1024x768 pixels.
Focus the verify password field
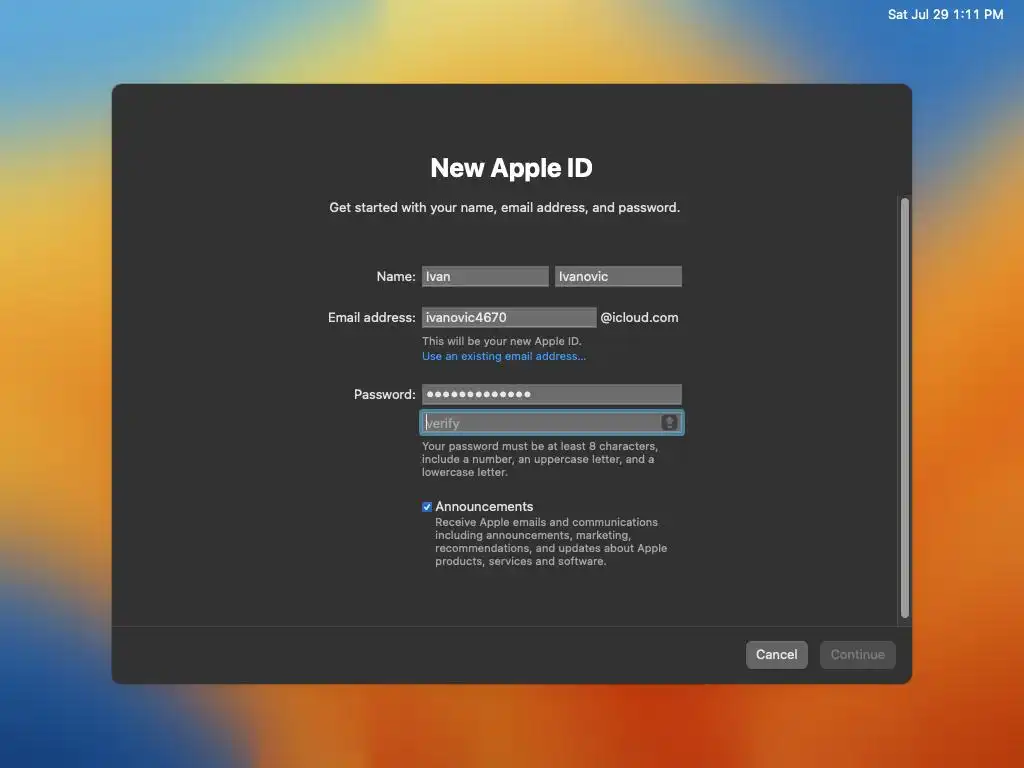click(x=551, y=423)
